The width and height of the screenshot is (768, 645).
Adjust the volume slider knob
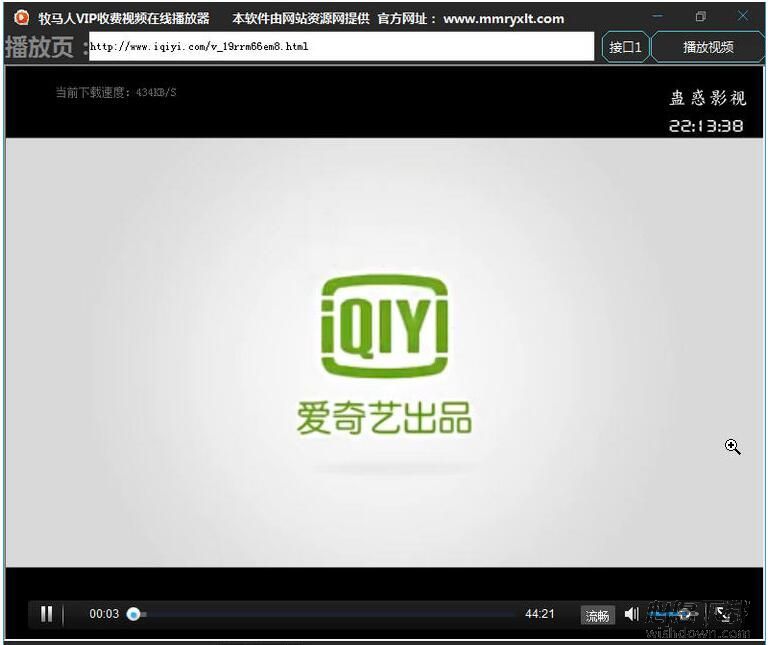click(685, 614)
